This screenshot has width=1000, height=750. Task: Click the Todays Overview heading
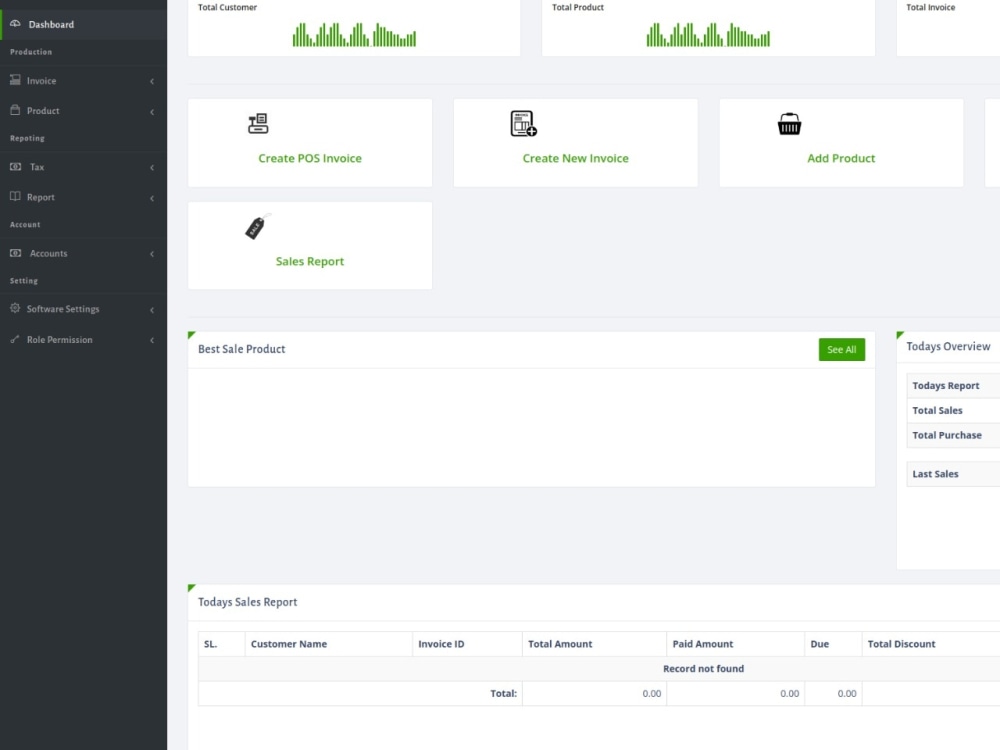[x=948, y=346]
